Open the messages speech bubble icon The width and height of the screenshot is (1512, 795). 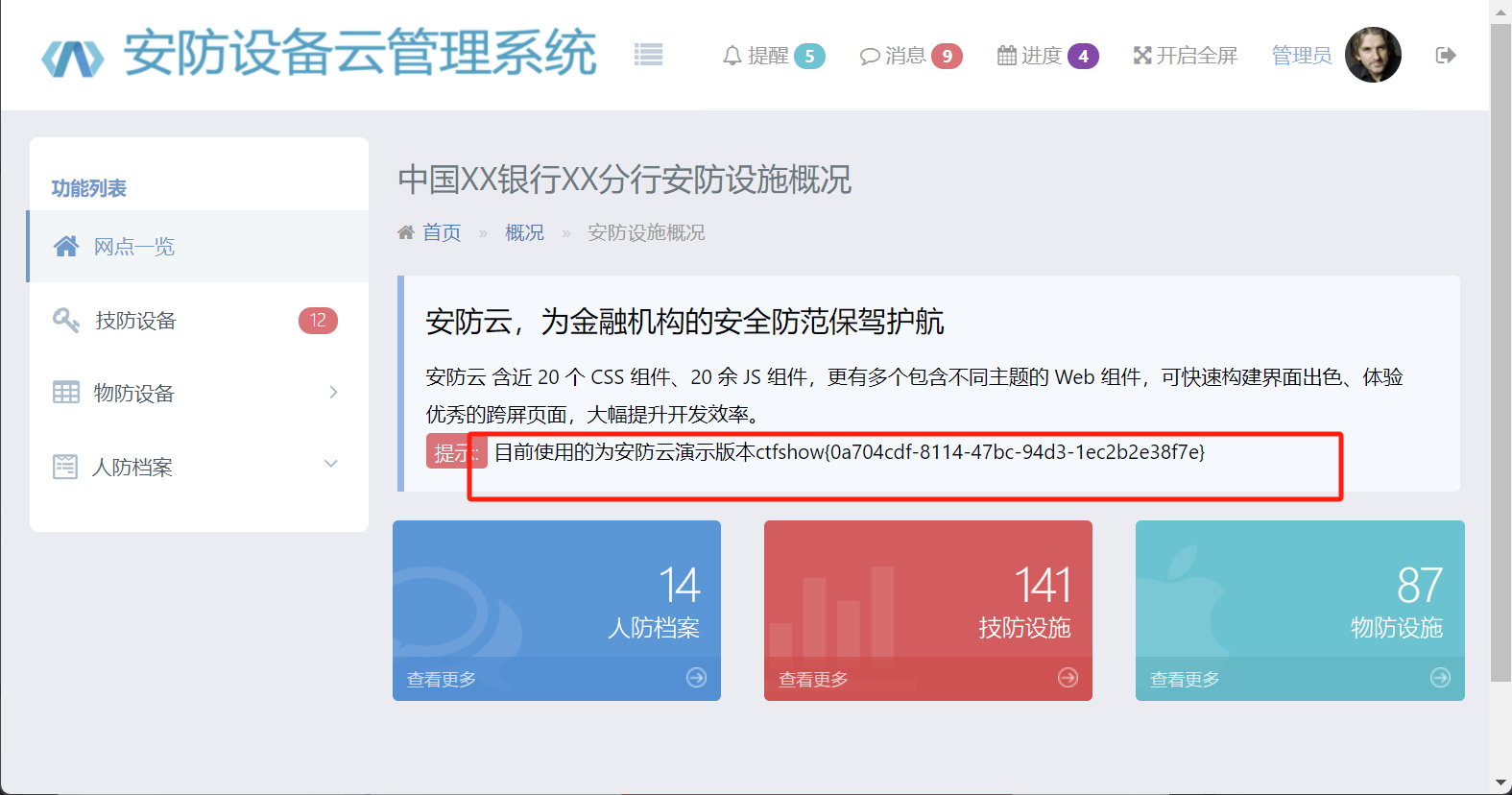click(x=870, y=56)
